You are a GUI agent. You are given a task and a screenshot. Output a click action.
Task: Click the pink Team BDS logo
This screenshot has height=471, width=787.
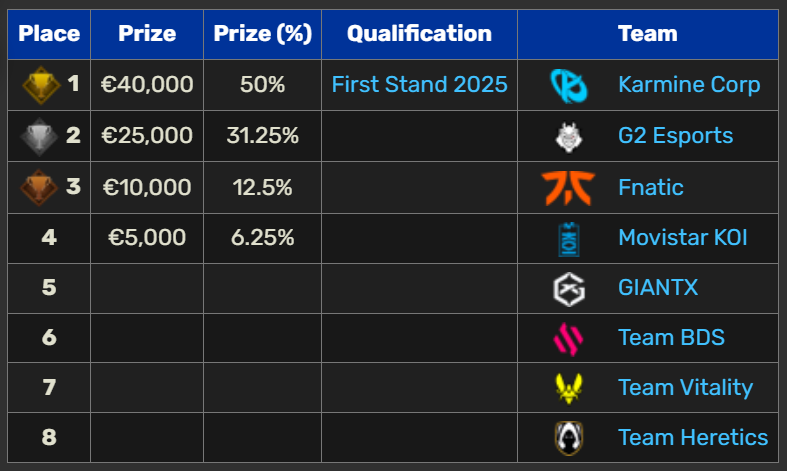pyautogui.click(x=568, y=339)
